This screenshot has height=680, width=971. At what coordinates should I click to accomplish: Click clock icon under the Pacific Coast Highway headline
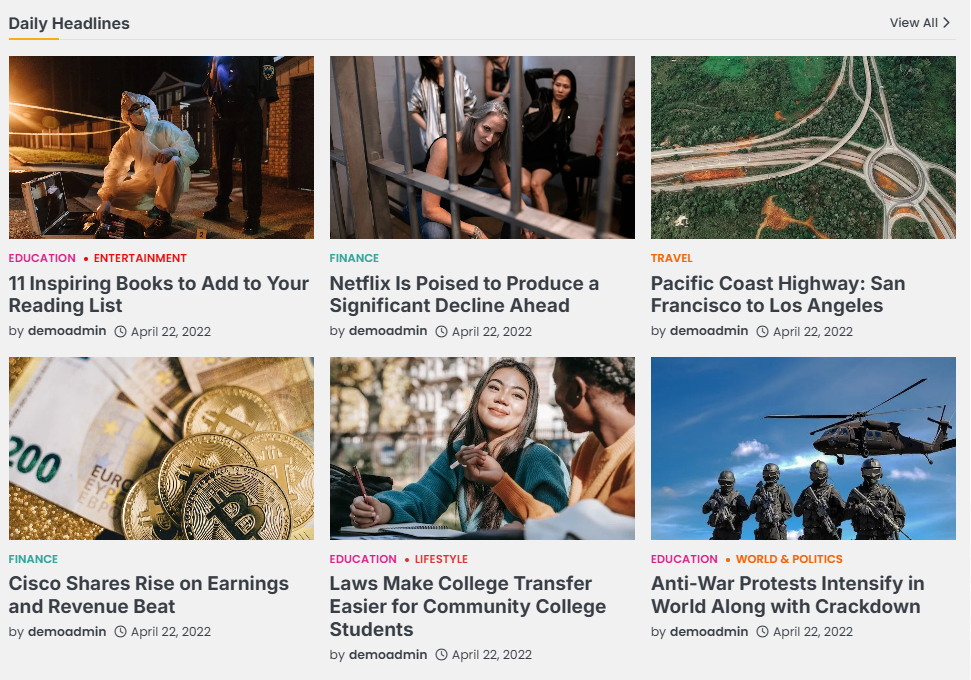(763, 331)
